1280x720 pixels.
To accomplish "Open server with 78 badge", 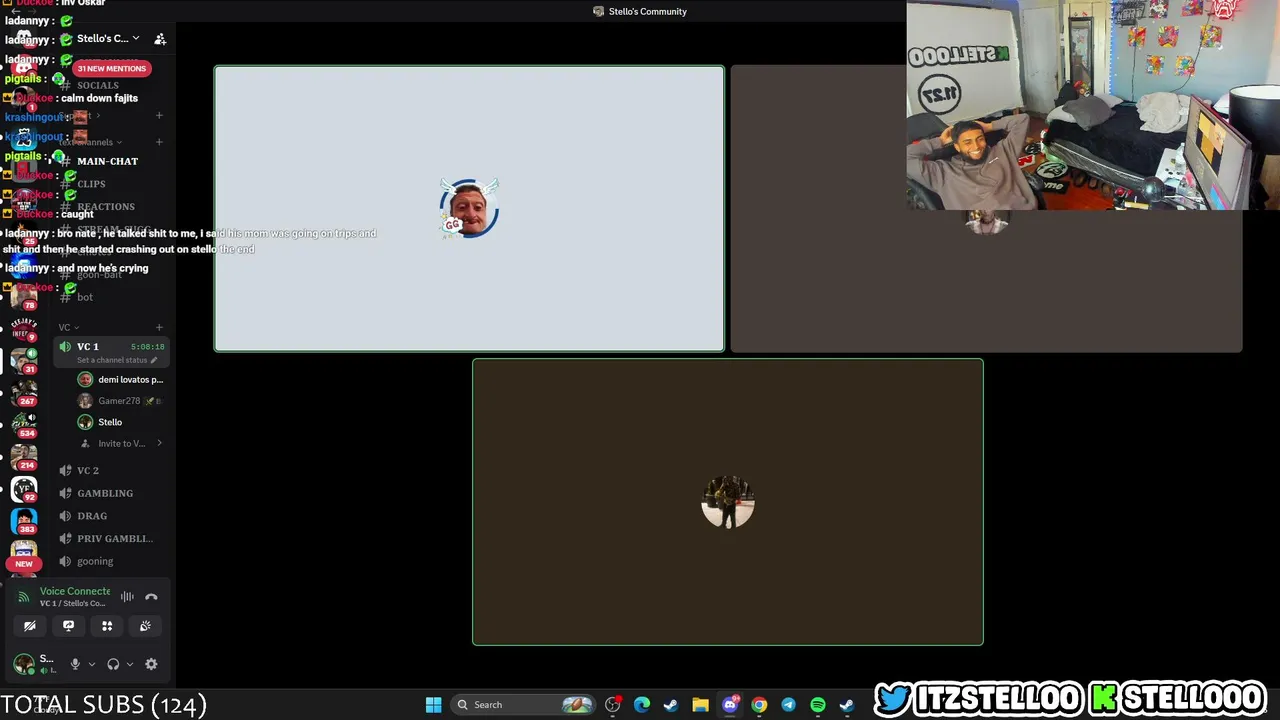I will [x=24, y=297].
